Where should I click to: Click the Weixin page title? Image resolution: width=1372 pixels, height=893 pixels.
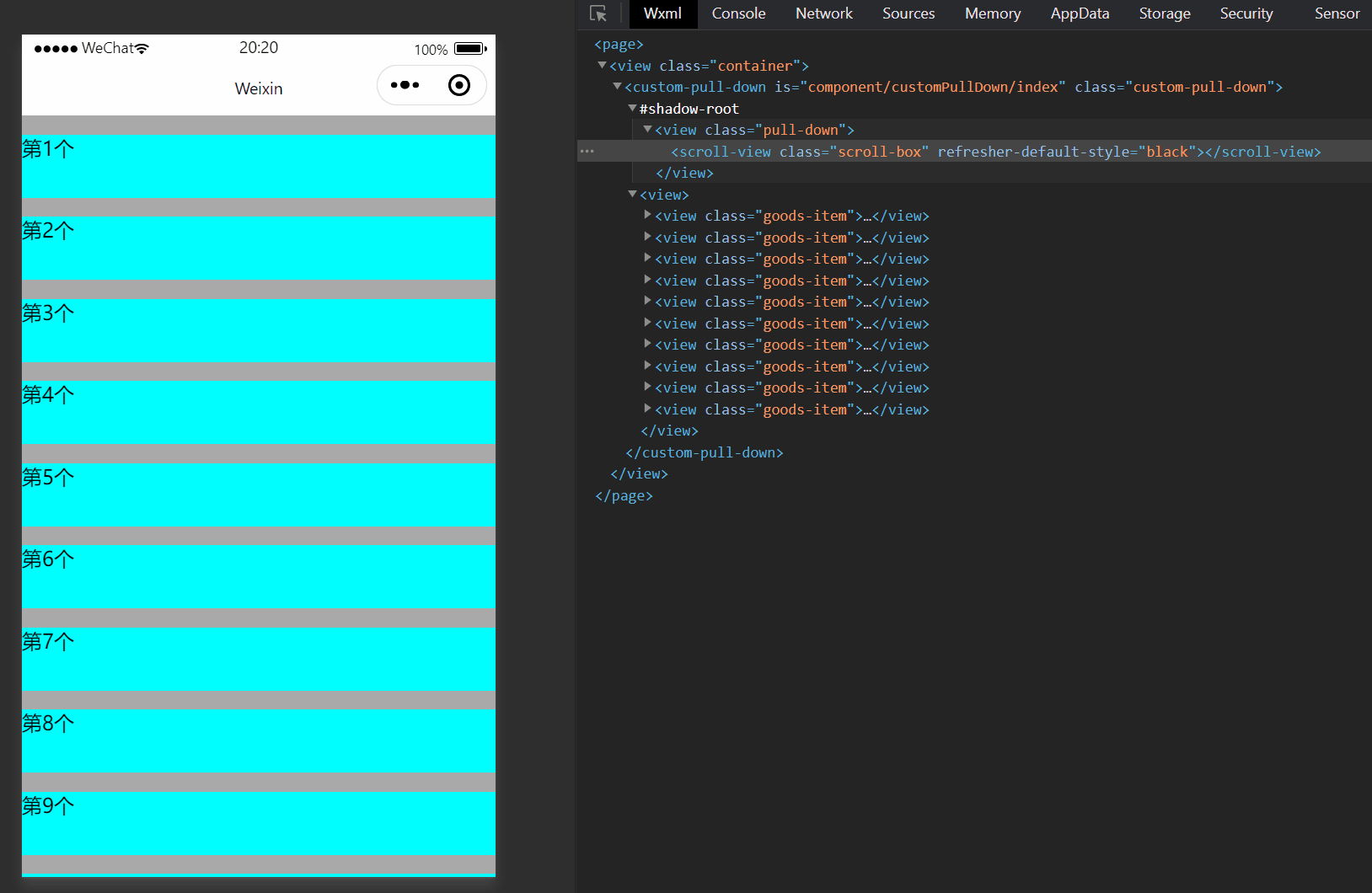click(259, 88)
